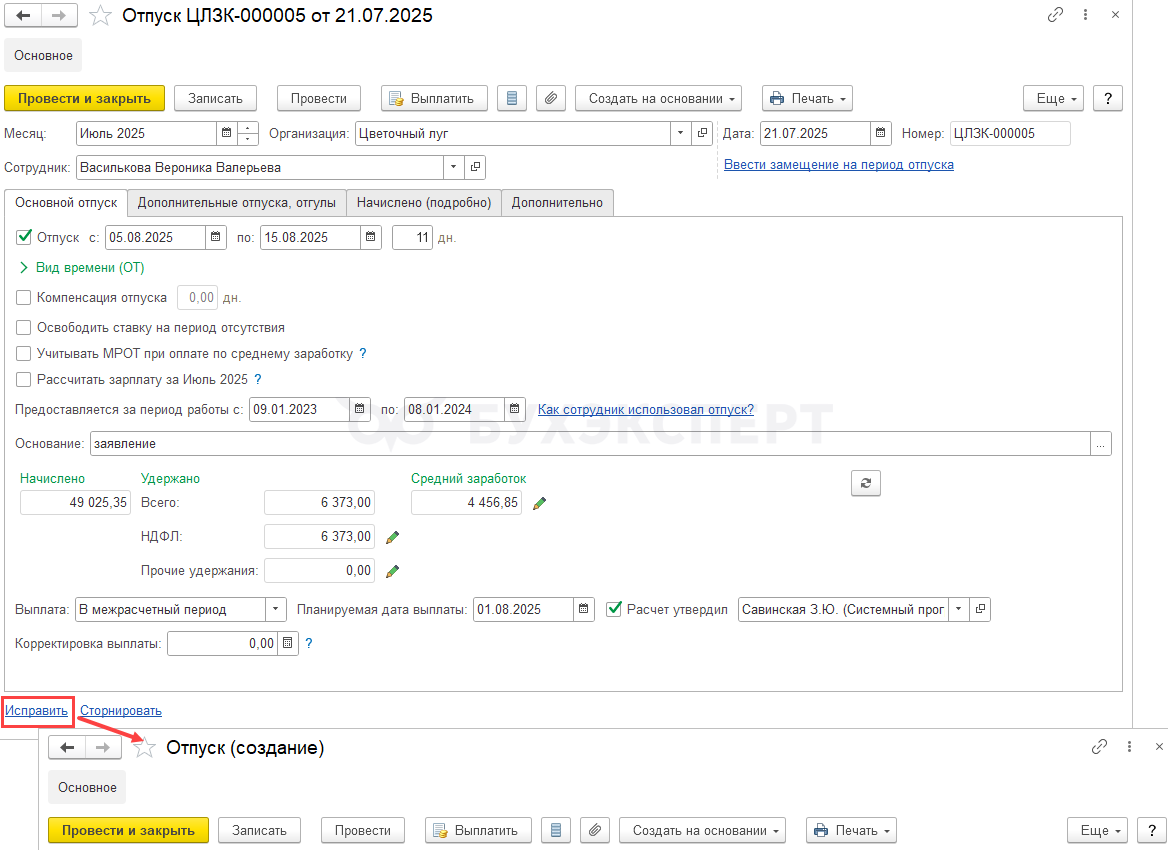Screen dimensions: 1168x850
Task: Click the favorite star next to Отпуск ЦЛЗК-000005
Action: pos(100,16)
